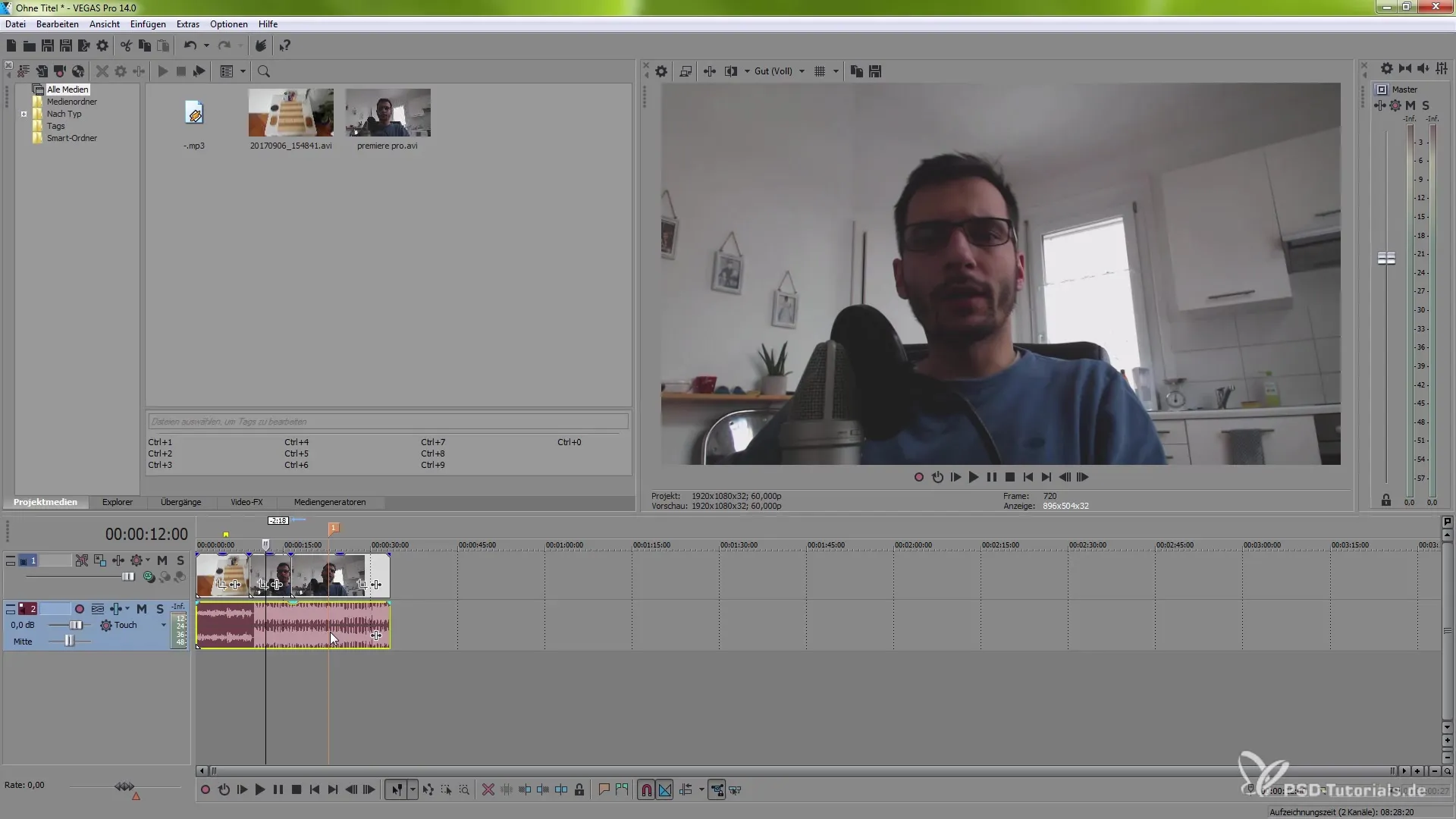This screenshot has height=819, width=1456.
Task: Open the Optionen menu
Action: click(229, 24)
